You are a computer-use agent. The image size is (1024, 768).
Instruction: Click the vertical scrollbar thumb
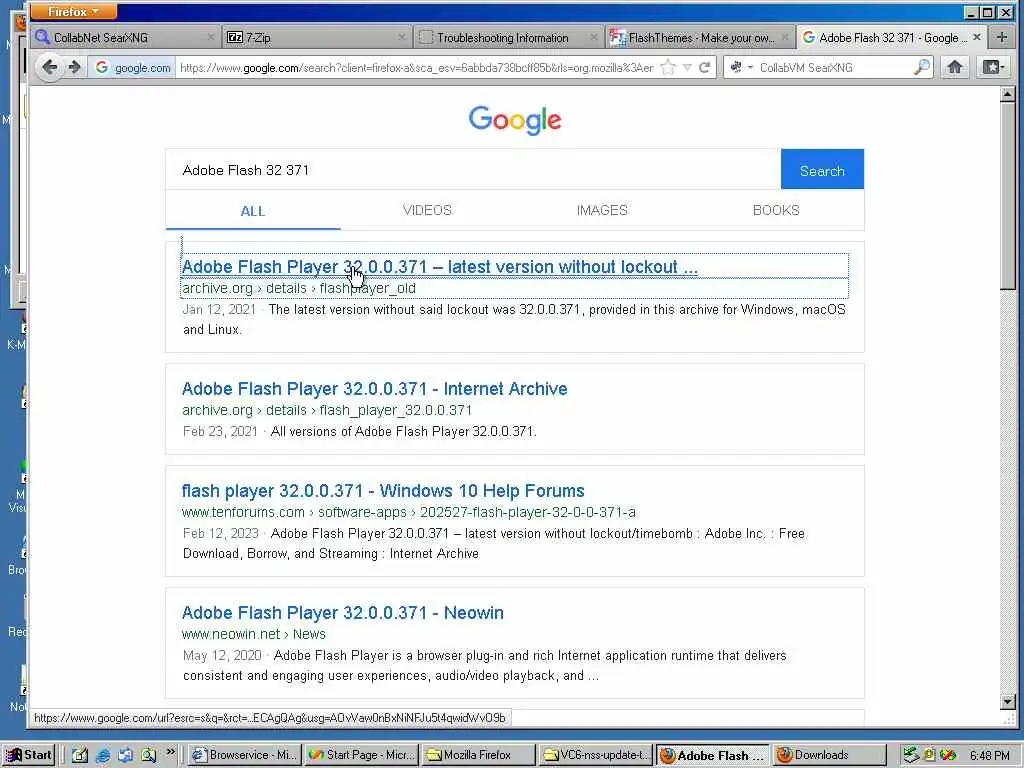point(1007,196)
